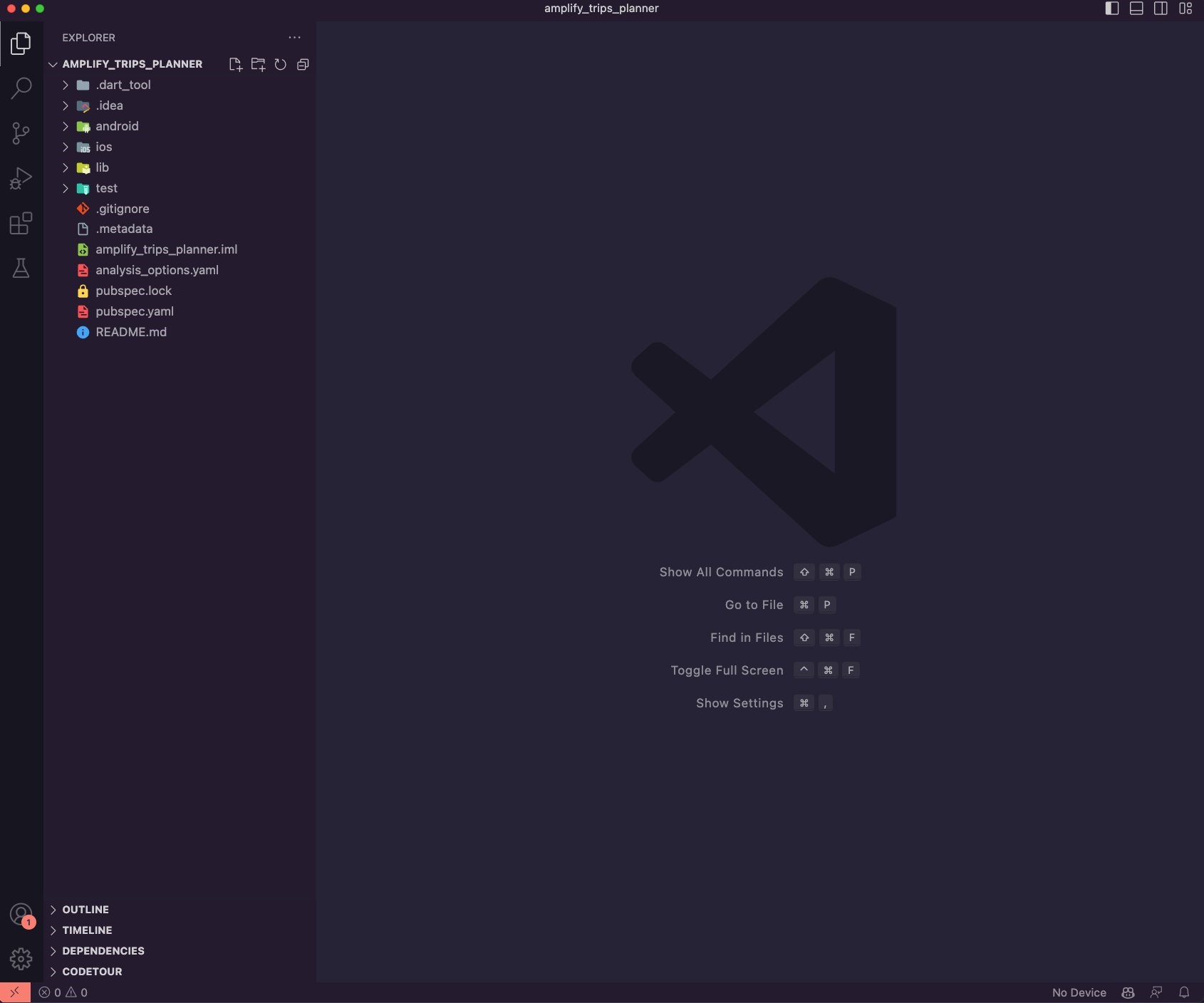The width and height of the screenshot is (1204, 1003).
Task: Click amplify_trips_planner window title text
Action: click(x=601, y=9)
